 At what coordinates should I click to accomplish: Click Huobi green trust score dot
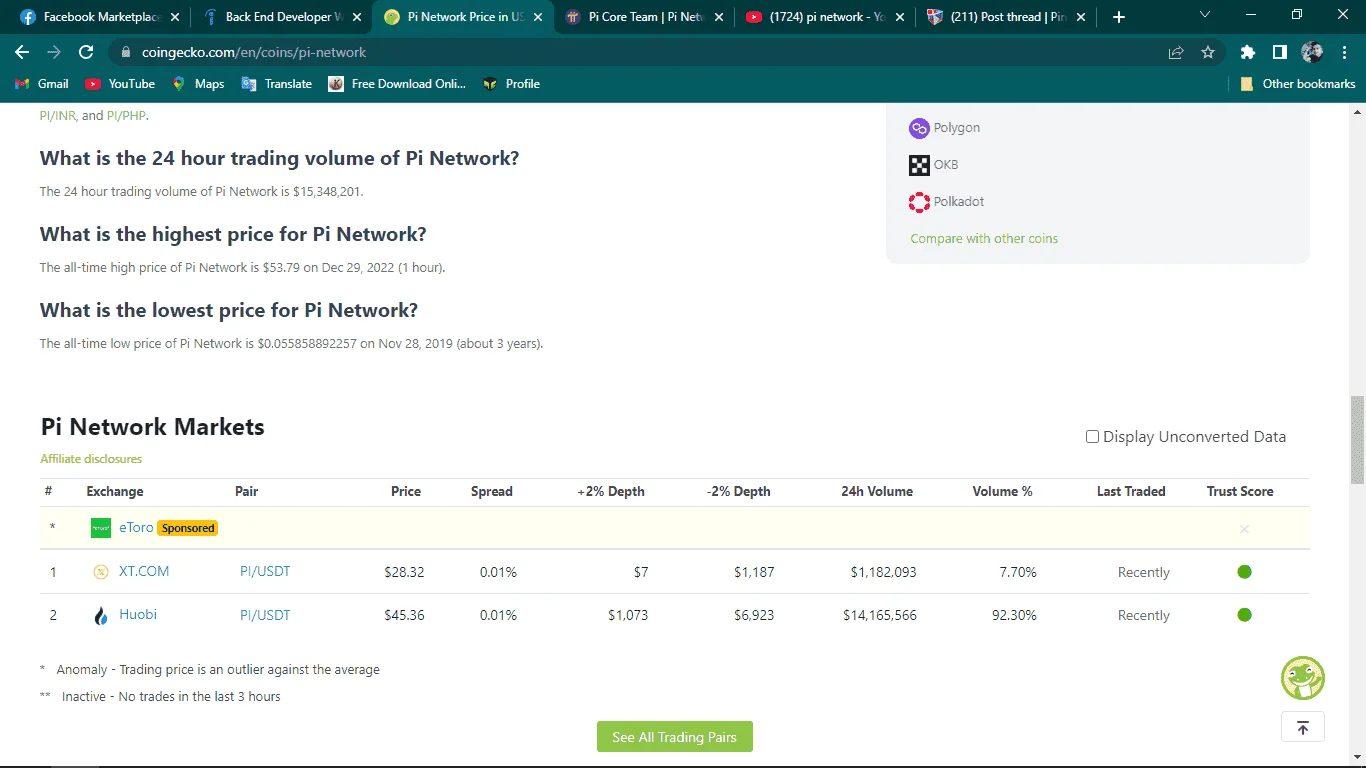(x=1244, y=615)
